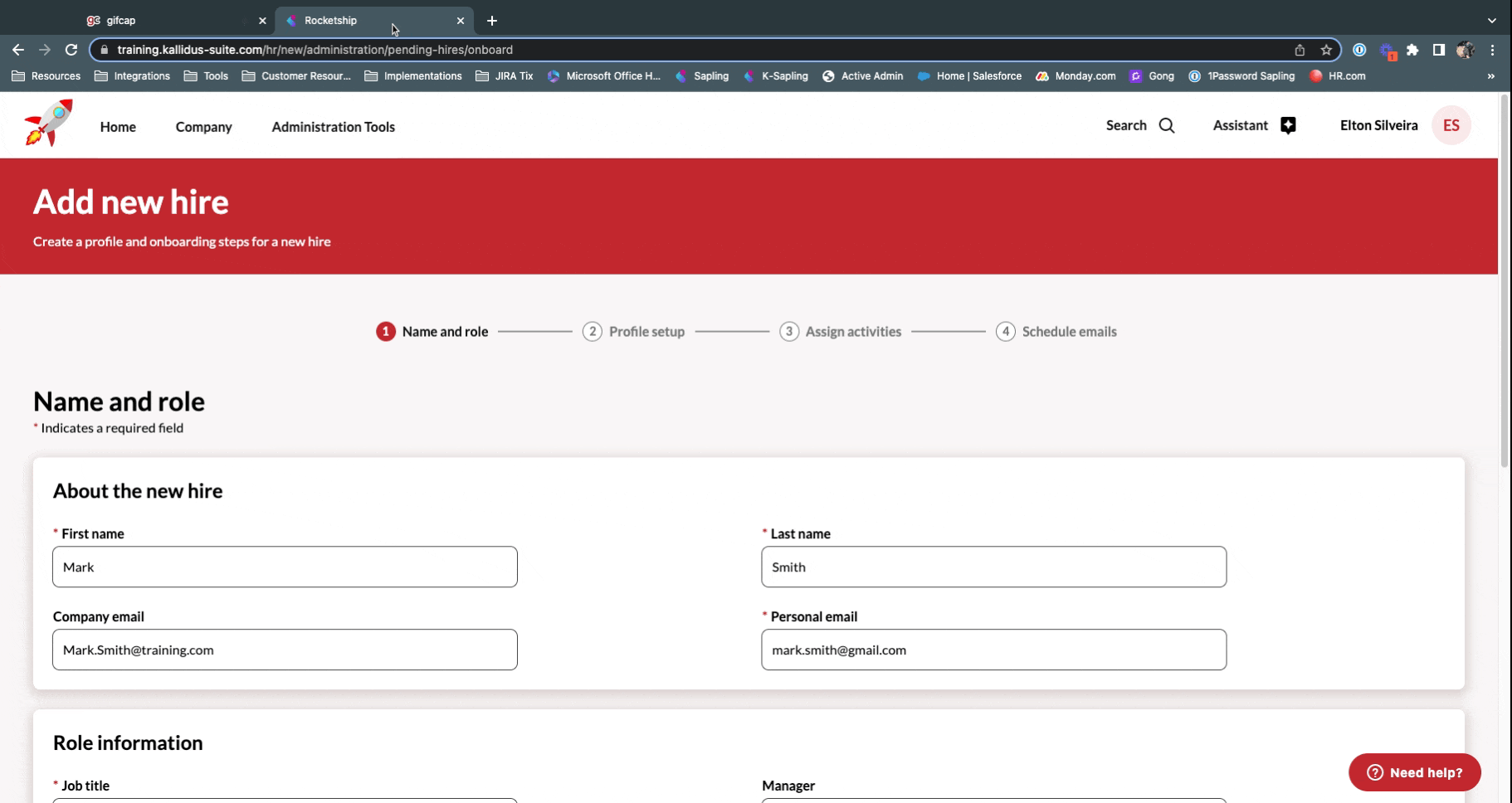The height and width of the screenshot is (803, 1512).
Task: Show the hidden bookmarks overflow
Action: 1491,76
